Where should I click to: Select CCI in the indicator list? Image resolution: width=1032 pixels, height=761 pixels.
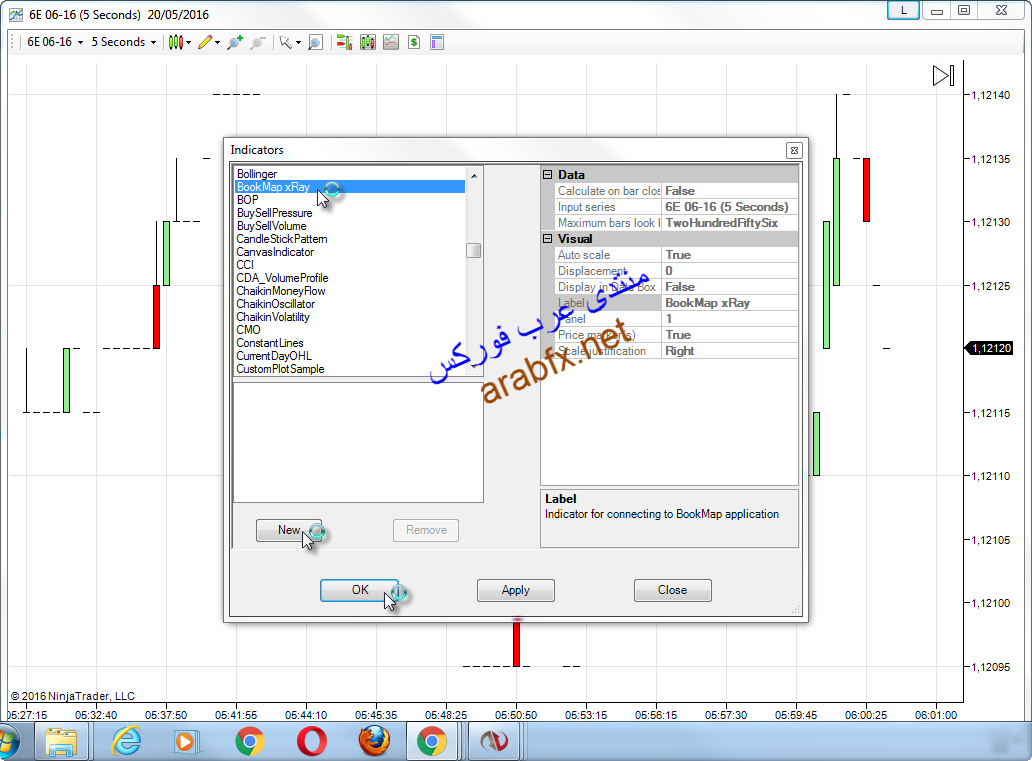(x=350, y=265)
